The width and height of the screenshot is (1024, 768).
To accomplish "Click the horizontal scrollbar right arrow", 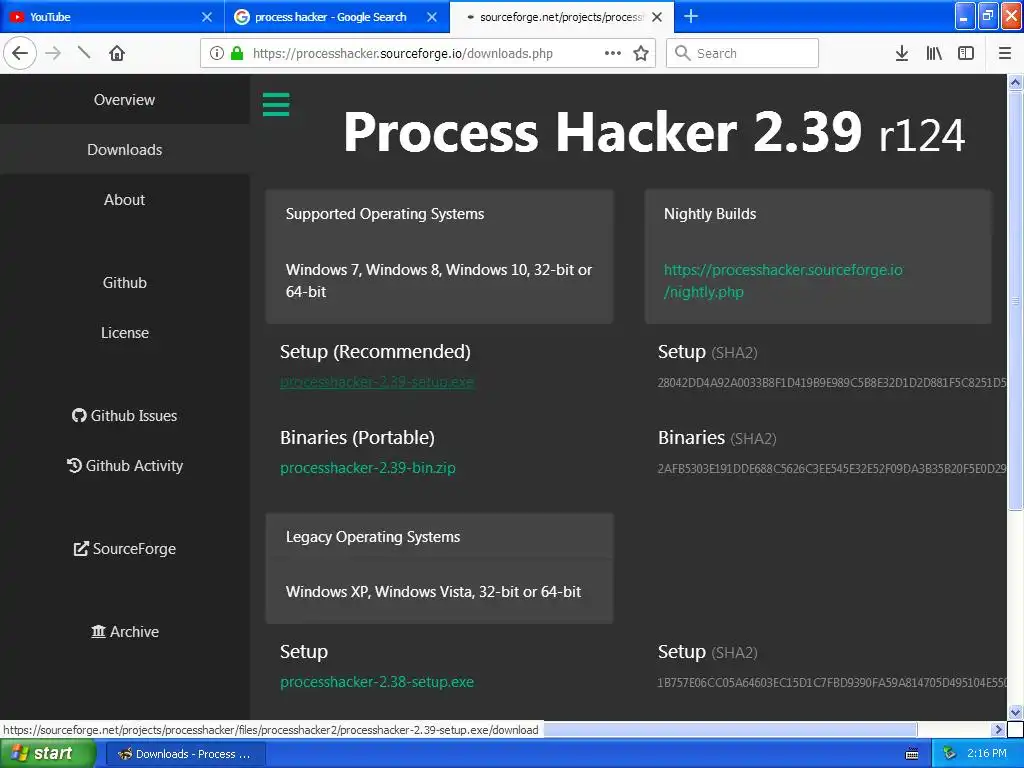I will (x=998, y=729).
